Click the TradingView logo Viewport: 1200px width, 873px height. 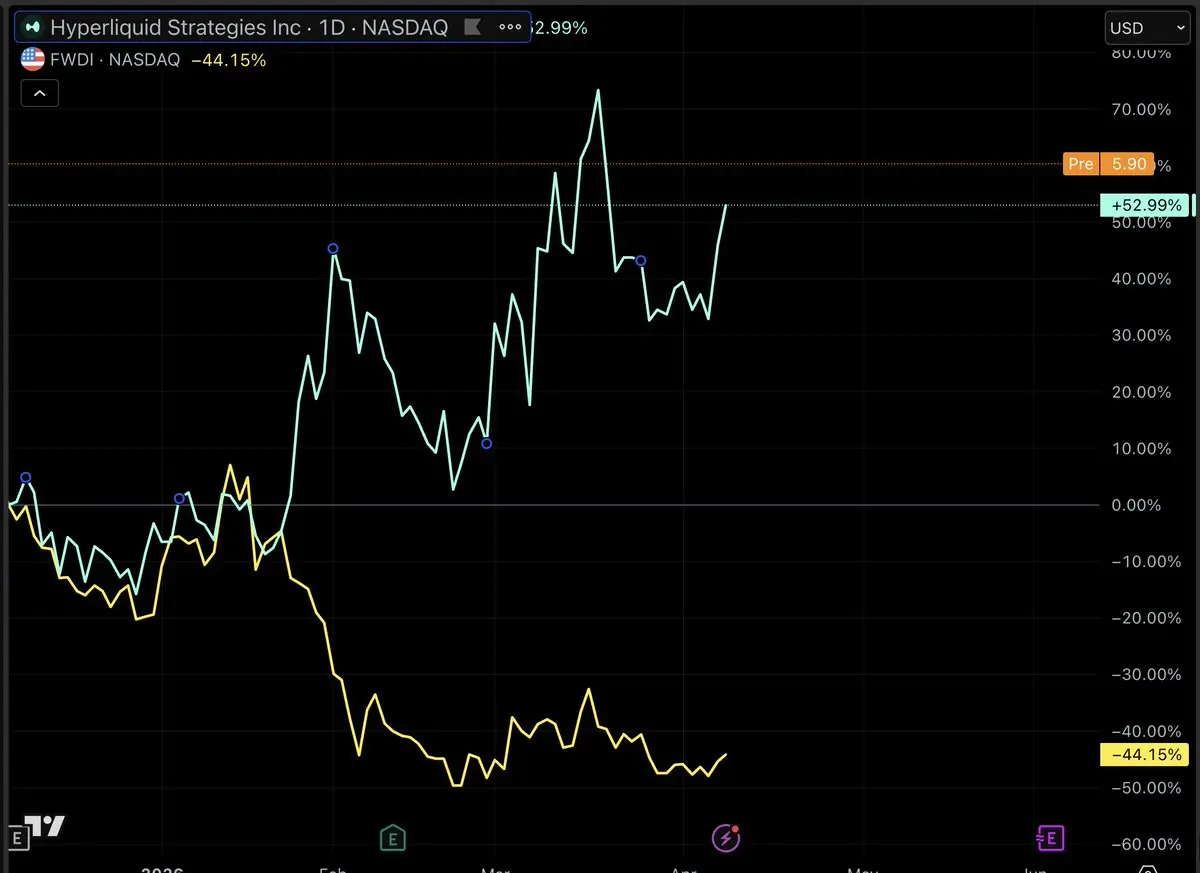(x=47, y=826)
